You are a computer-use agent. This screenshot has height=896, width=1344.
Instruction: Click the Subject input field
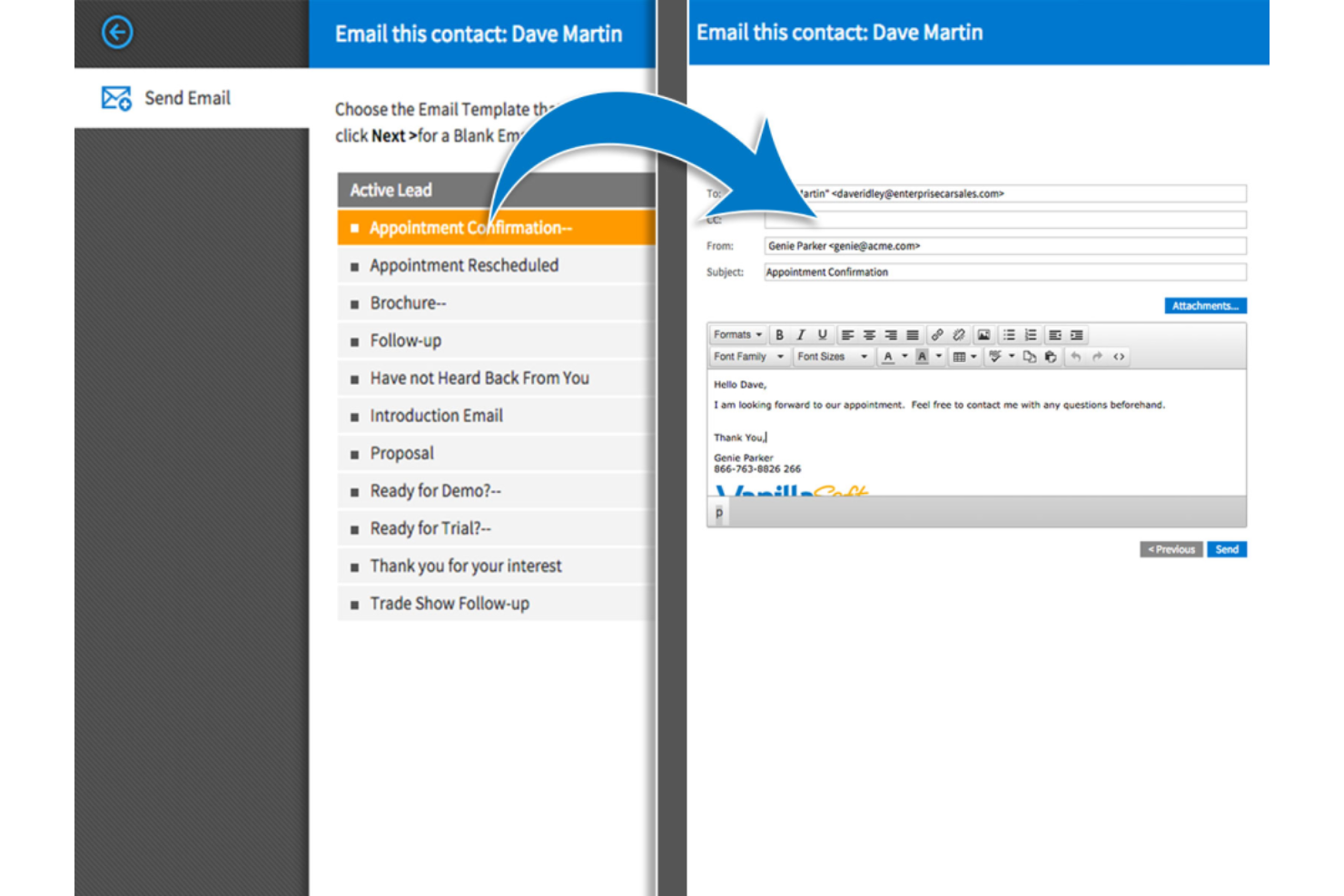tap(999, 271)
